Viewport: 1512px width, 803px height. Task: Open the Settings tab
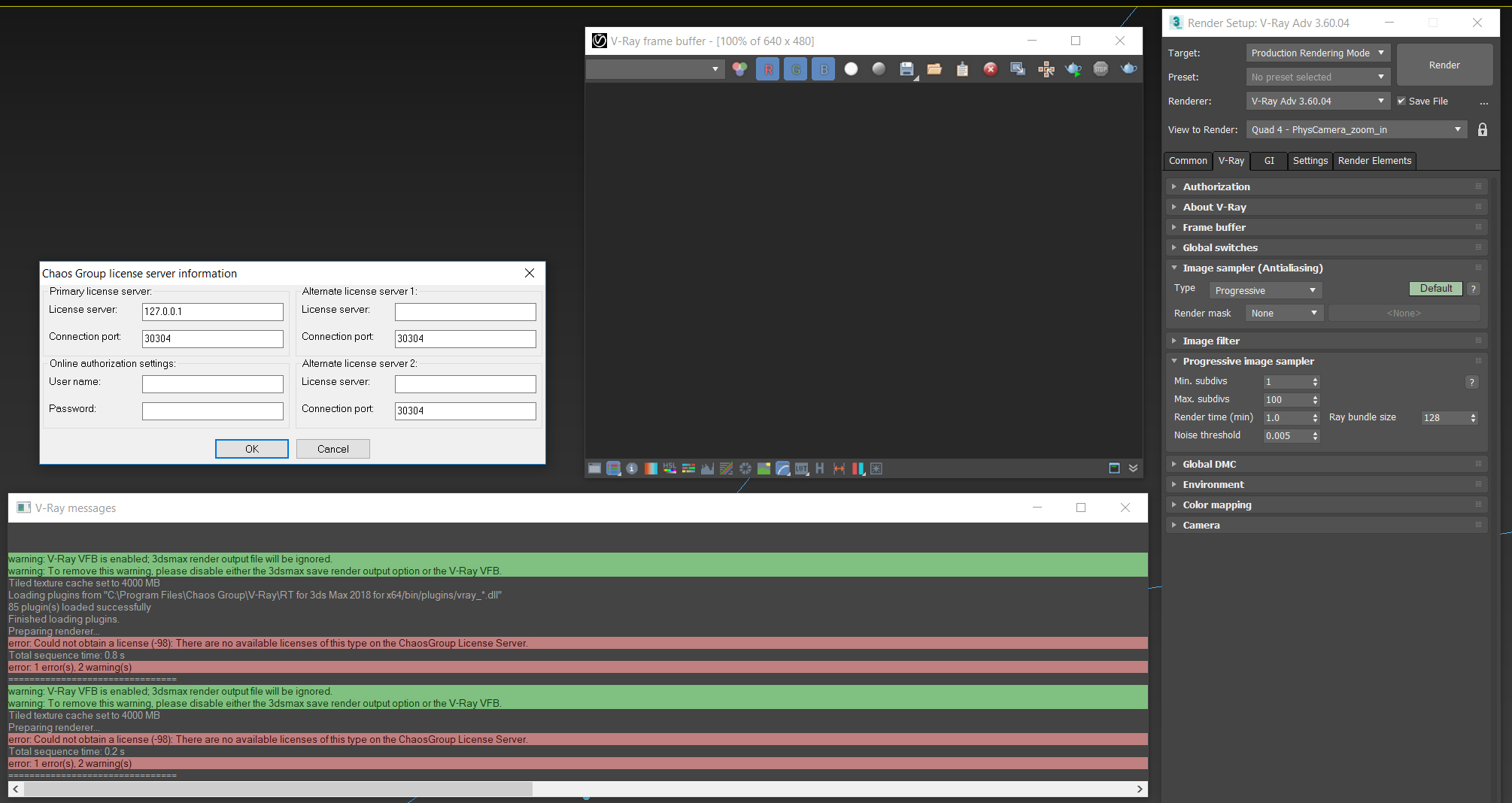1310,161
